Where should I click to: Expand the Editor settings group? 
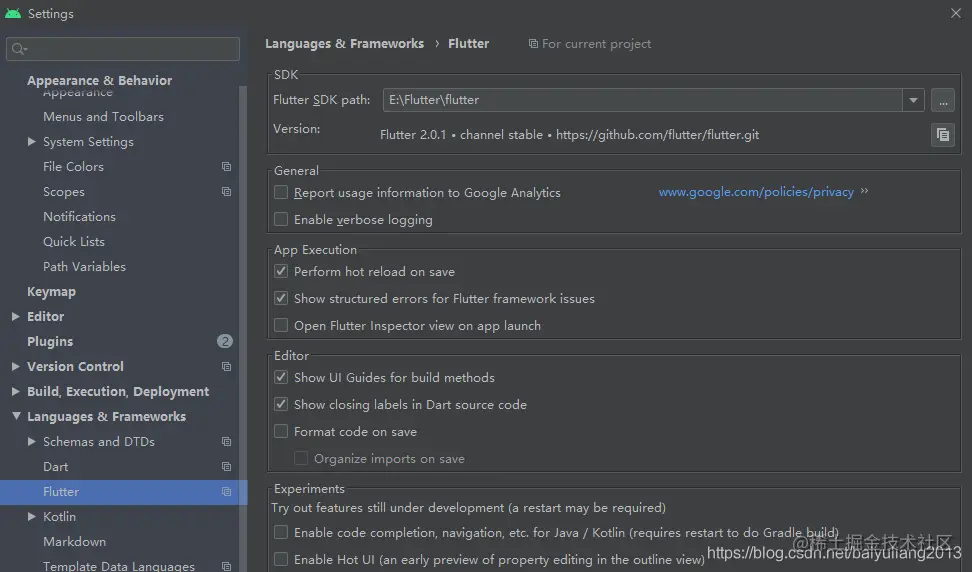coord(15,316)
